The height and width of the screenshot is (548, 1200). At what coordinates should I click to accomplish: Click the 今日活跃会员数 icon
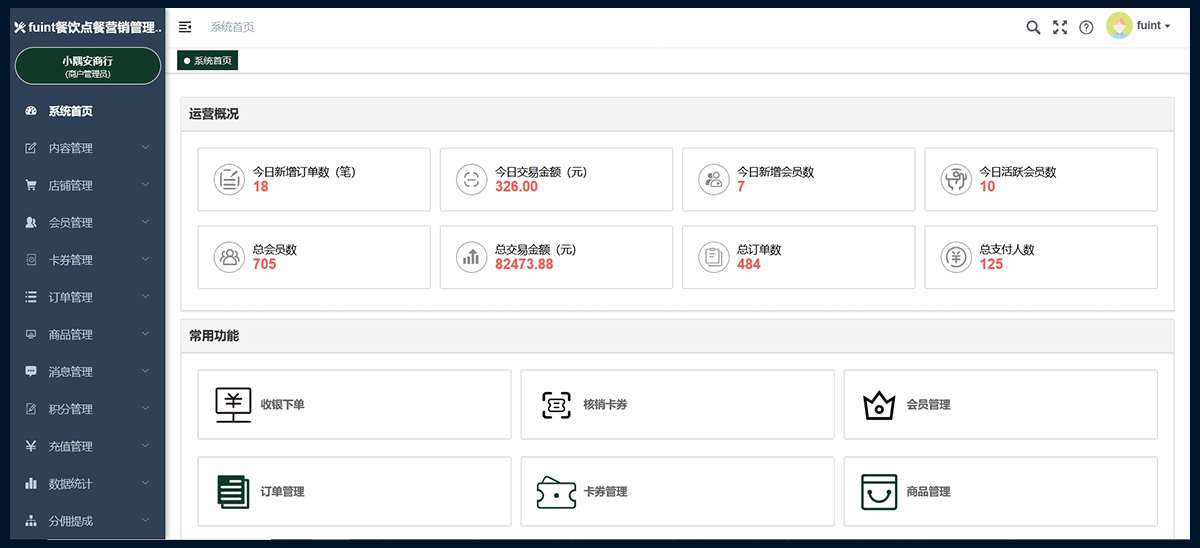click(x=956, y=180)
